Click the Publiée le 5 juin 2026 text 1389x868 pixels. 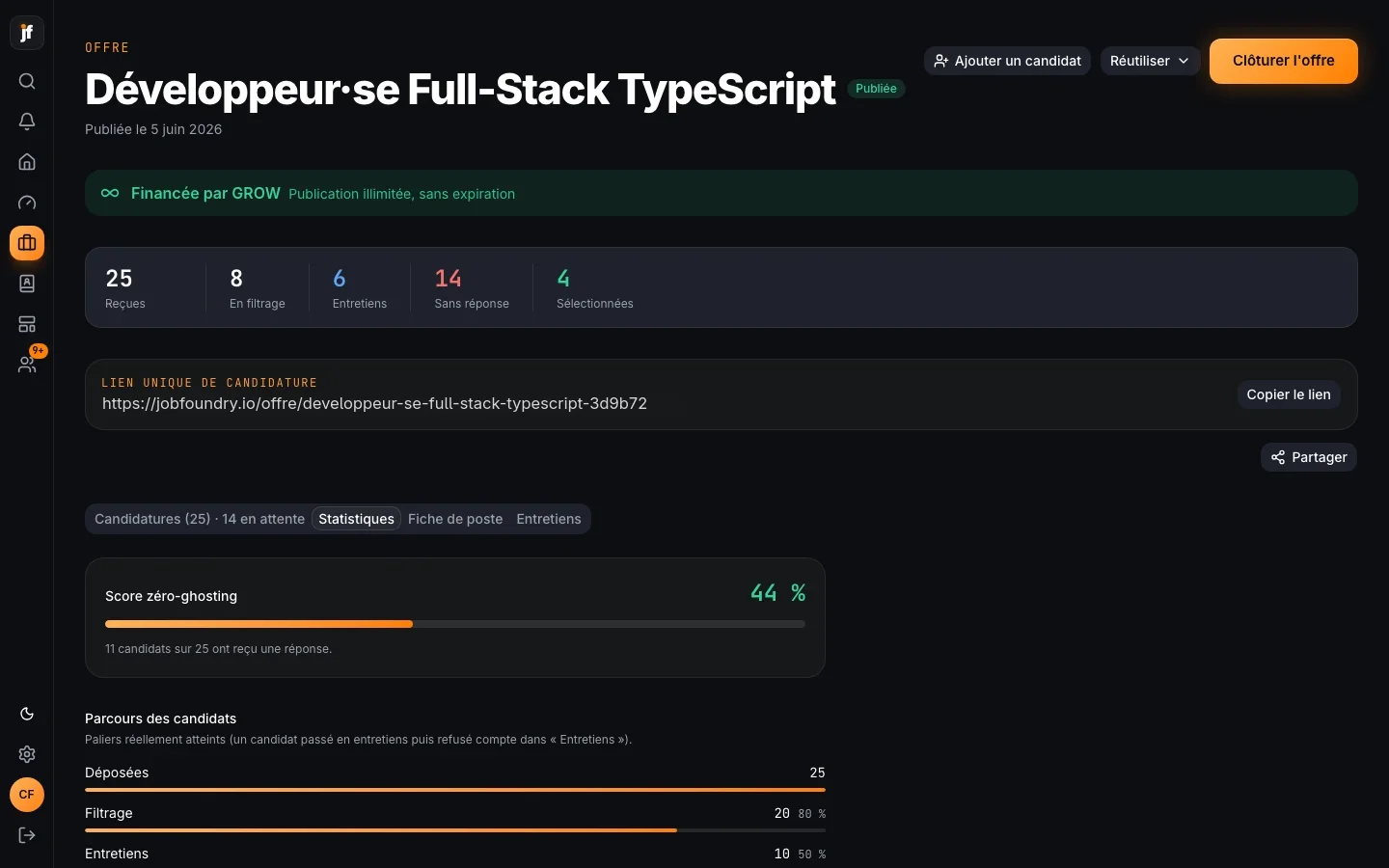point(153,129)
